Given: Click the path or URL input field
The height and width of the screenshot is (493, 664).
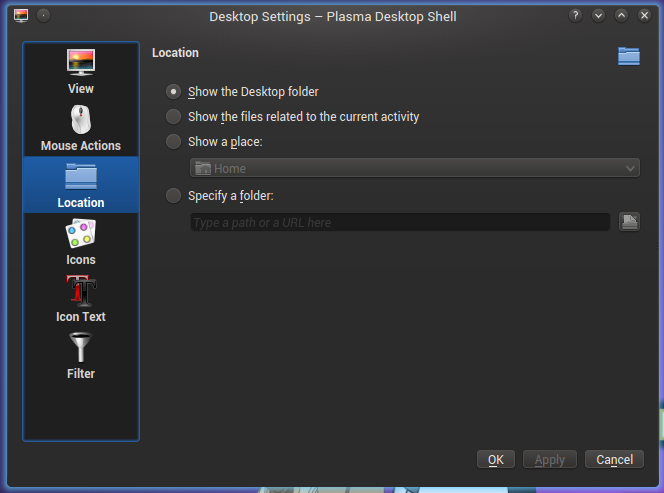Looking at the screenshot, I should point(400,222).
